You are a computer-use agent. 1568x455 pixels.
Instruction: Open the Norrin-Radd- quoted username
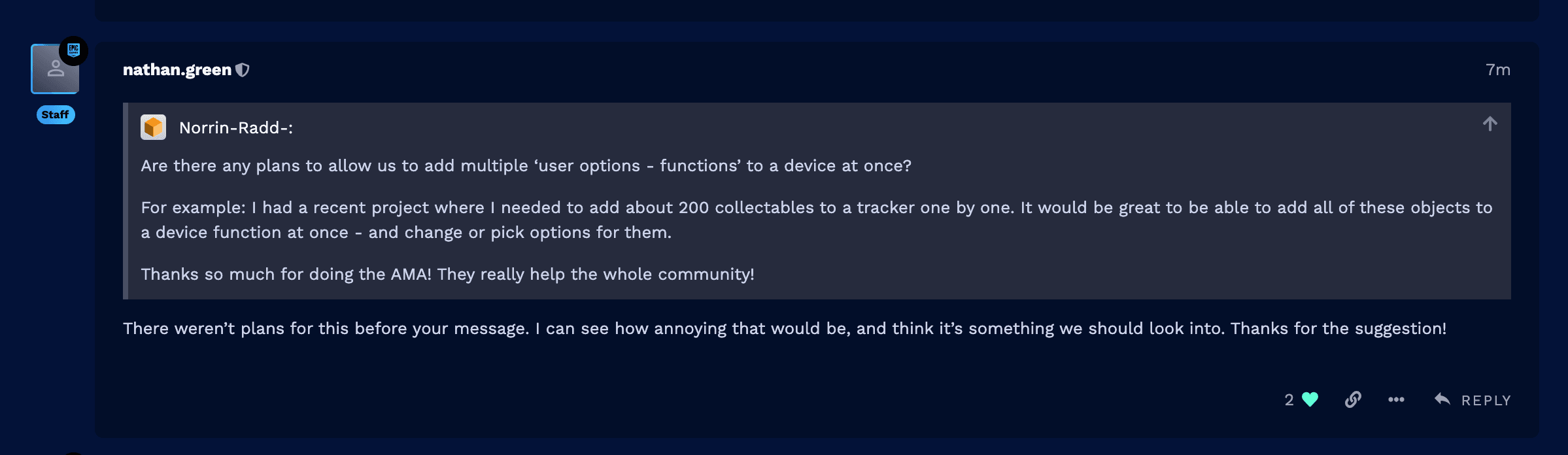click(x=236, y=127)
